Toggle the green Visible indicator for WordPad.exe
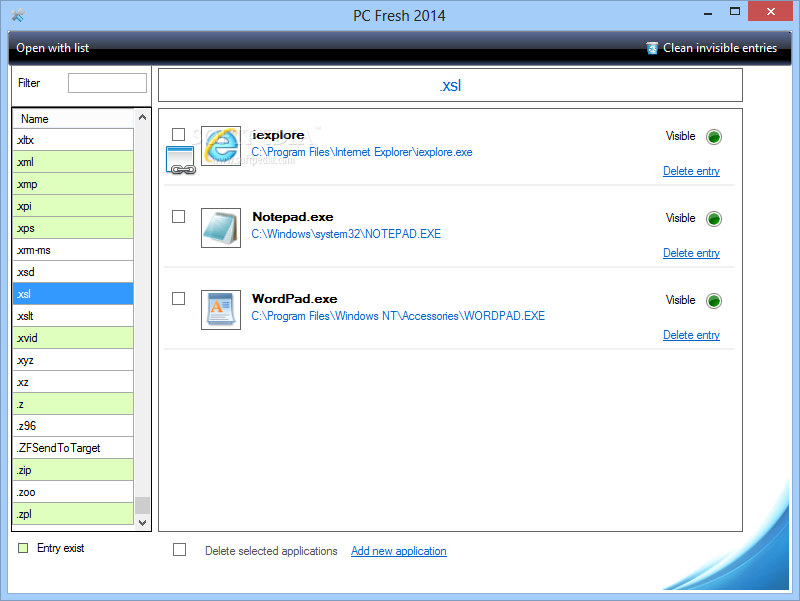 [714, 300]
